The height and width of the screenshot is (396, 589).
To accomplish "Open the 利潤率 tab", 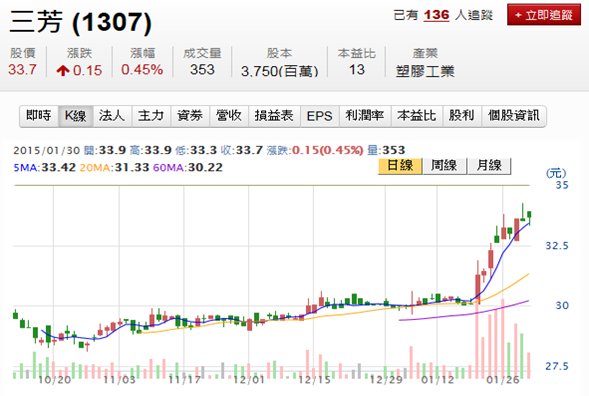I will click(365, 116).
